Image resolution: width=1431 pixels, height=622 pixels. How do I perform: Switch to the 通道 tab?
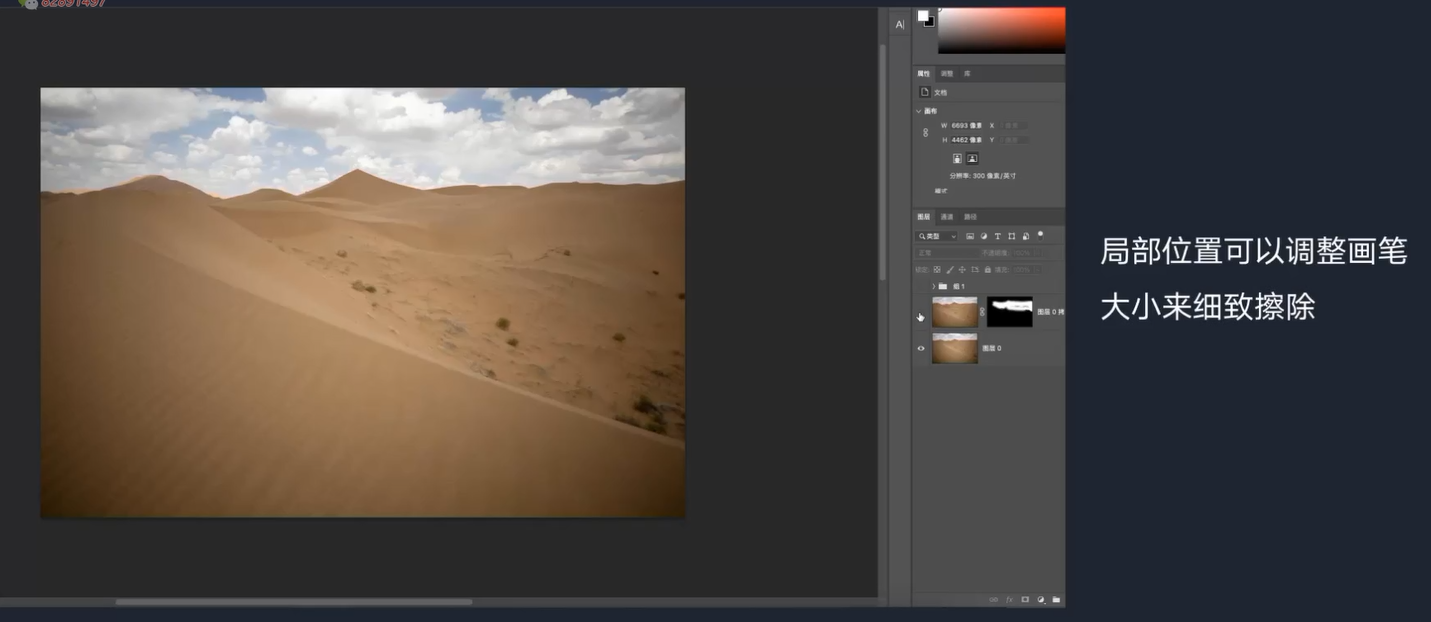tap(947, 217)
